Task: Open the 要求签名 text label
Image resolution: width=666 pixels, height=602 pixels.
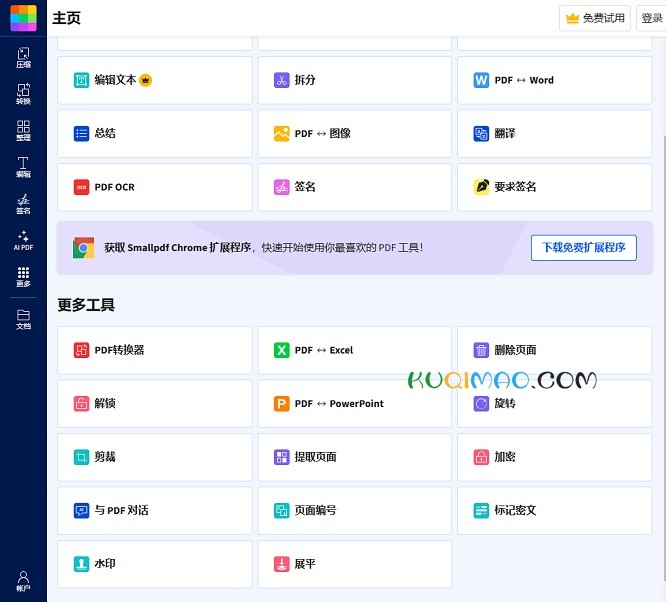Action: [515, 187]
